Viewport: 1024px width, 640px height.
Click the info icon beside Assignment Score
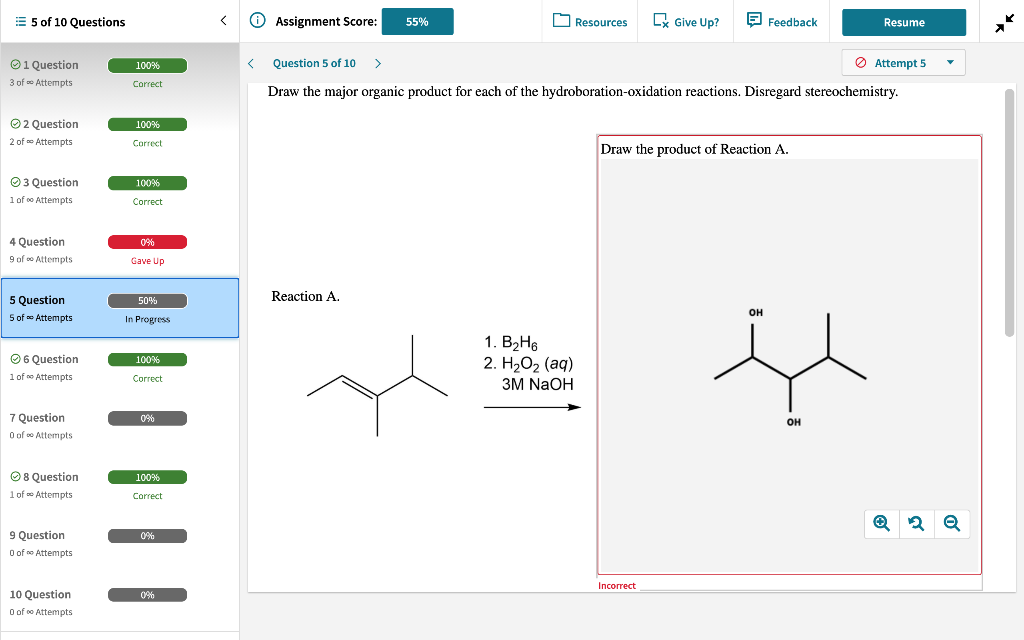(259, 21)
